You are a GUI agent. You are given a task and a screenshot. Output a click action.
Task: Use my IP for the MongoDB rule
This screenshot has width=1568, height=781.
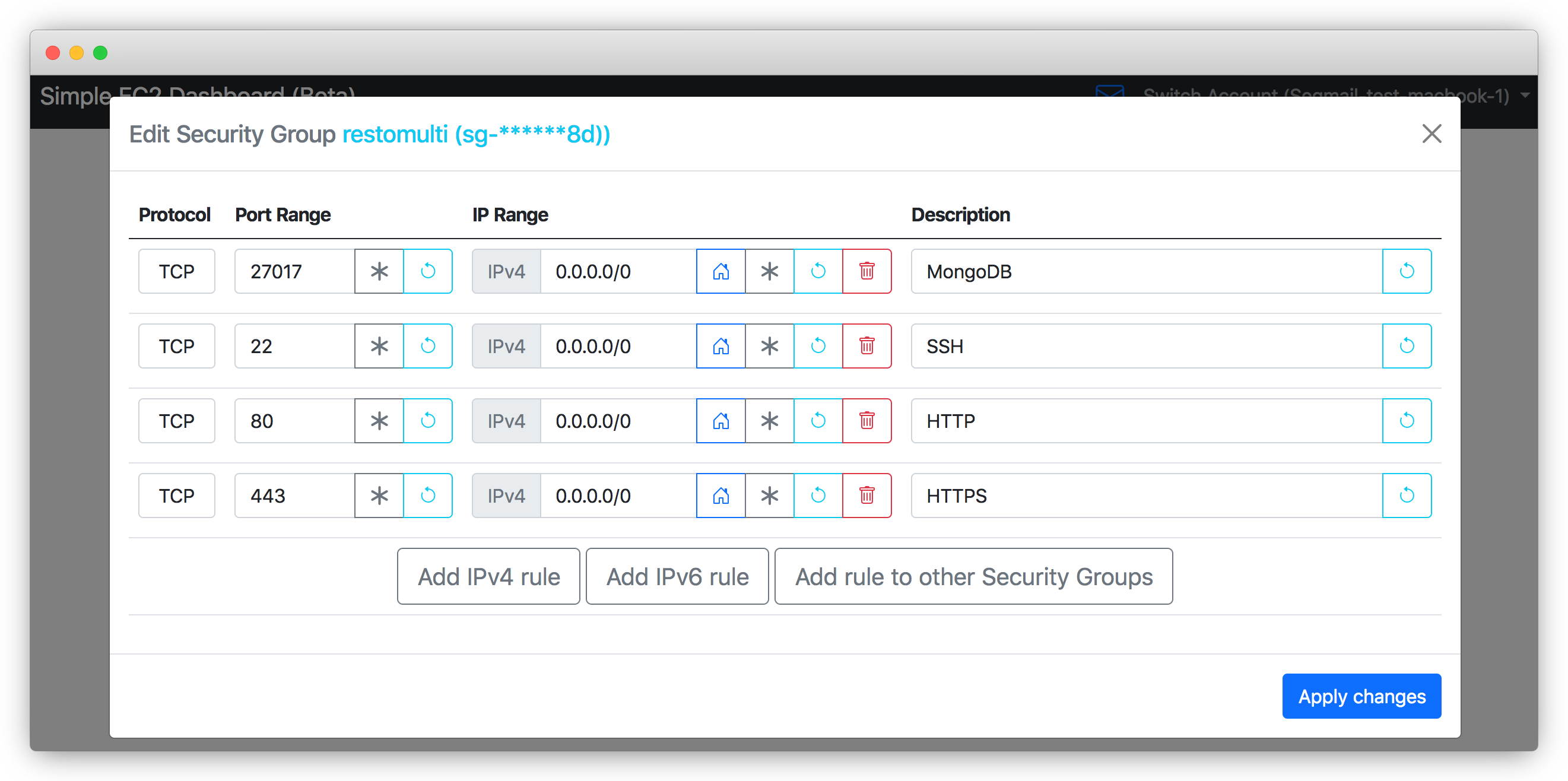(720, 271)
